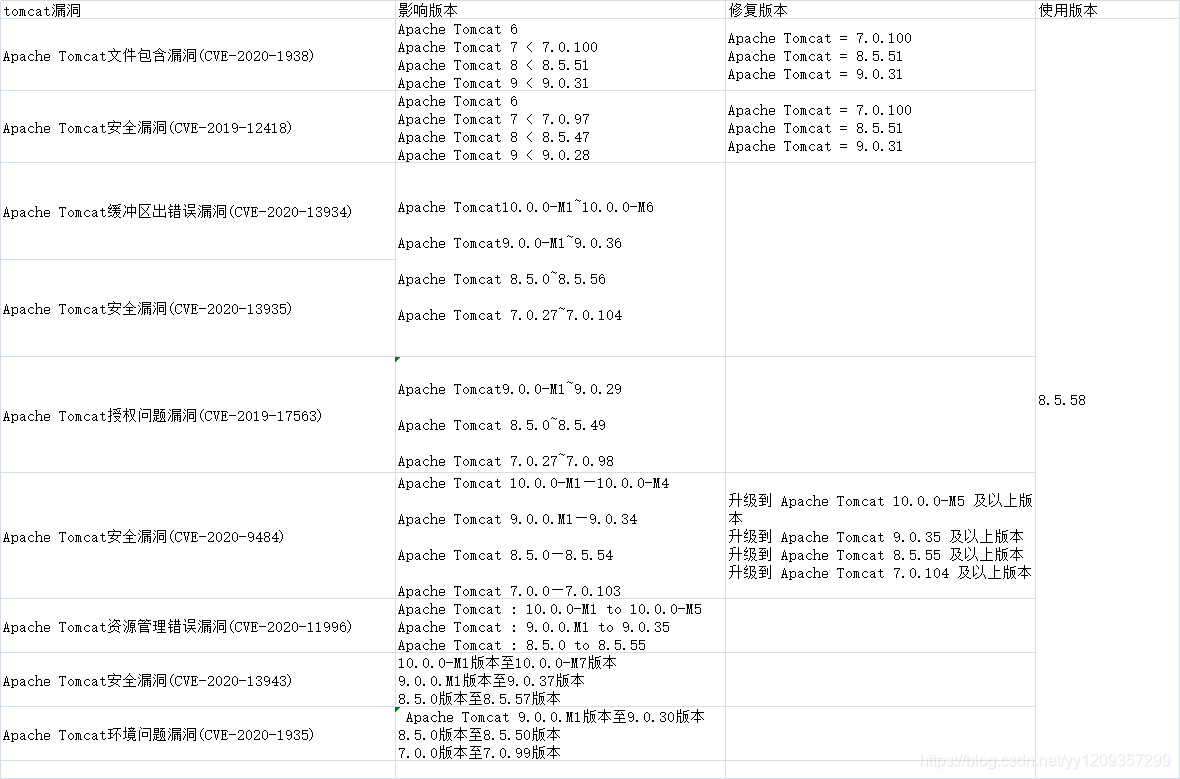The image size is (1180, 779).
Task: Click affected versions cell with '10.0.0-M1一10.0.0-M4'
Action: [x=561, y=537]
